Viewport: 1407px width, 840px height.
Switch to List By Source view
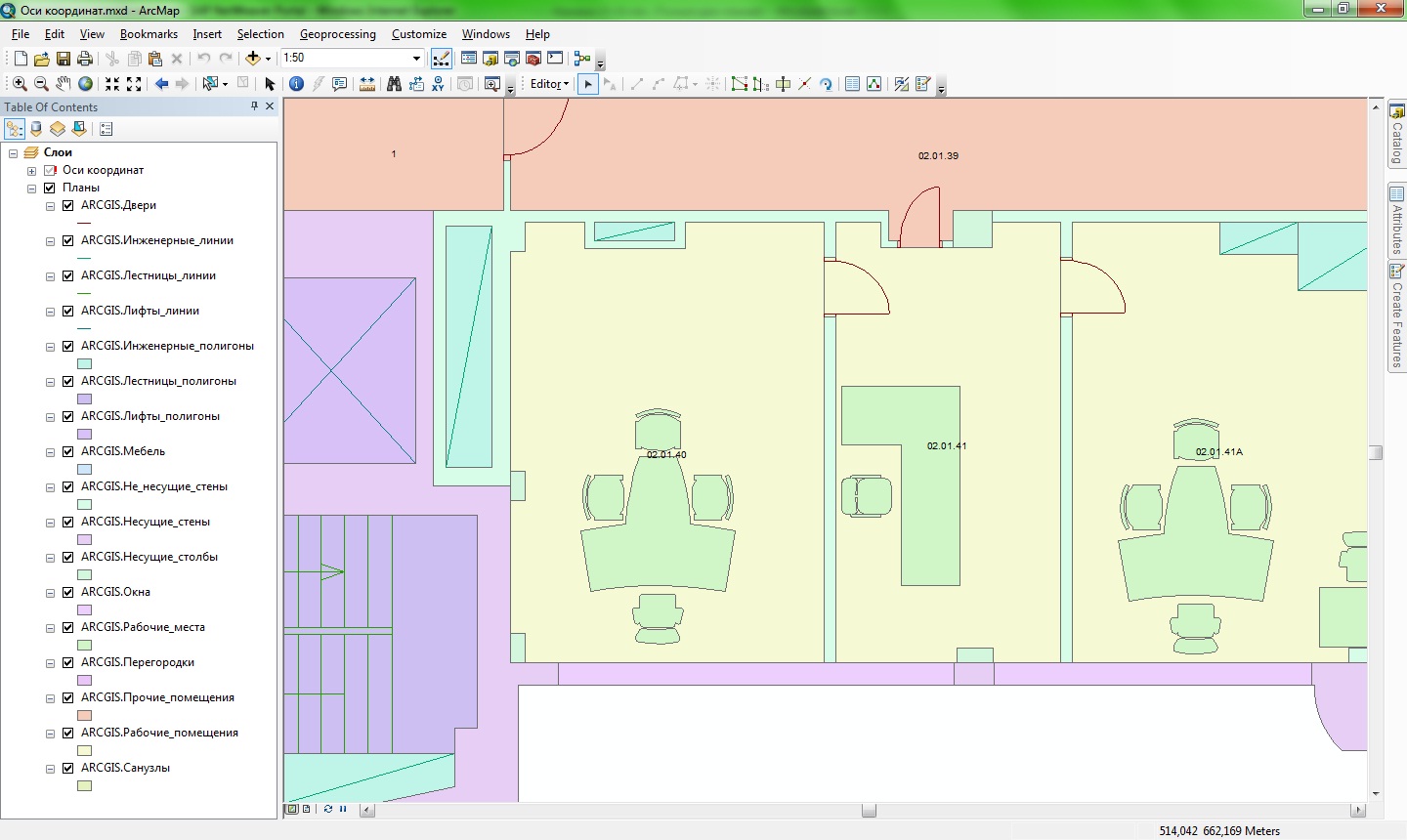(36, 129)
